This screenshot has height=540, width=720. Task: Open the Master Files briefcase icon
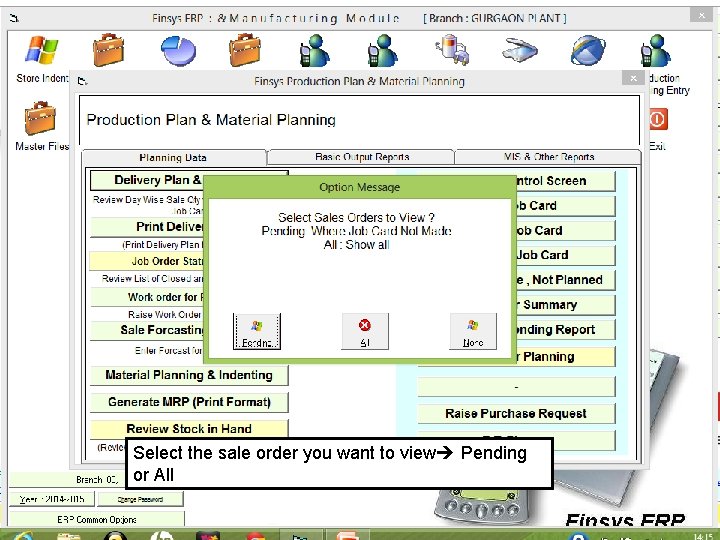[40, 118]
